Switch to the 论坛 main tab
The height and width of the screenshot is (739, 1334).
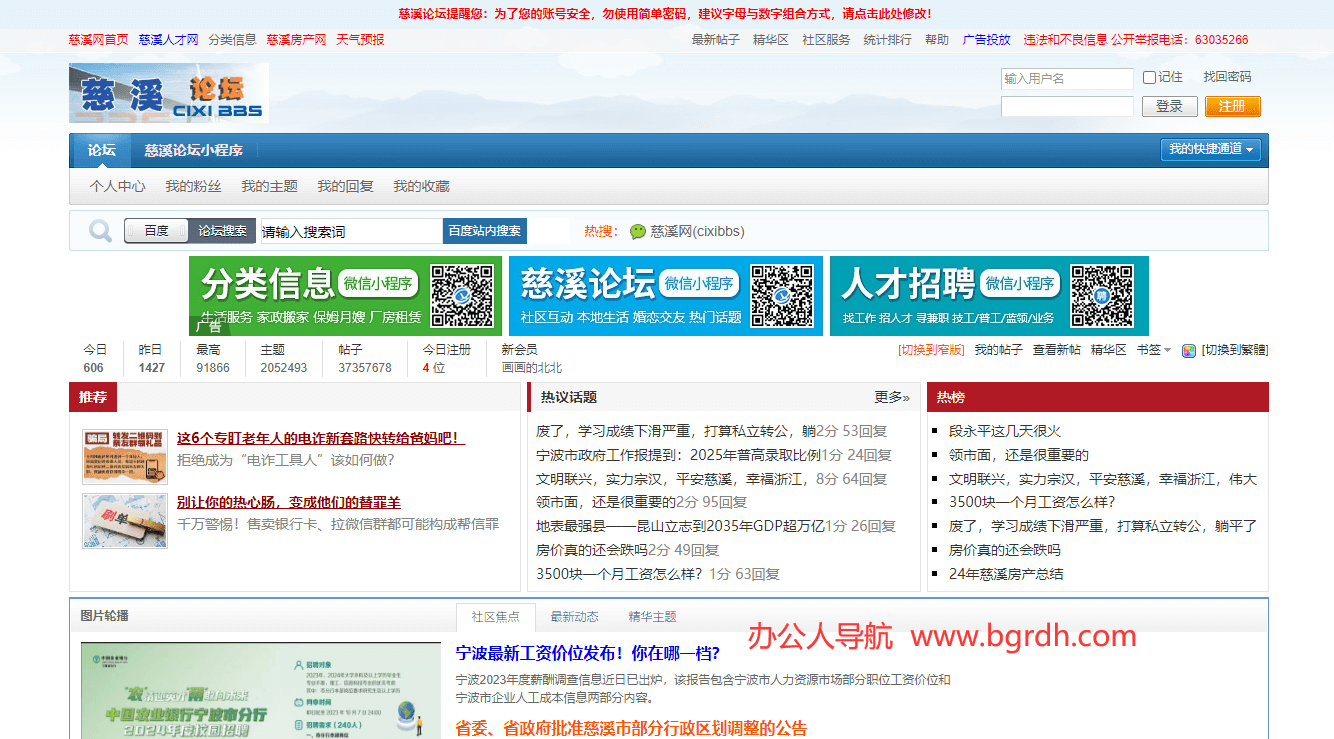(101, 151)
